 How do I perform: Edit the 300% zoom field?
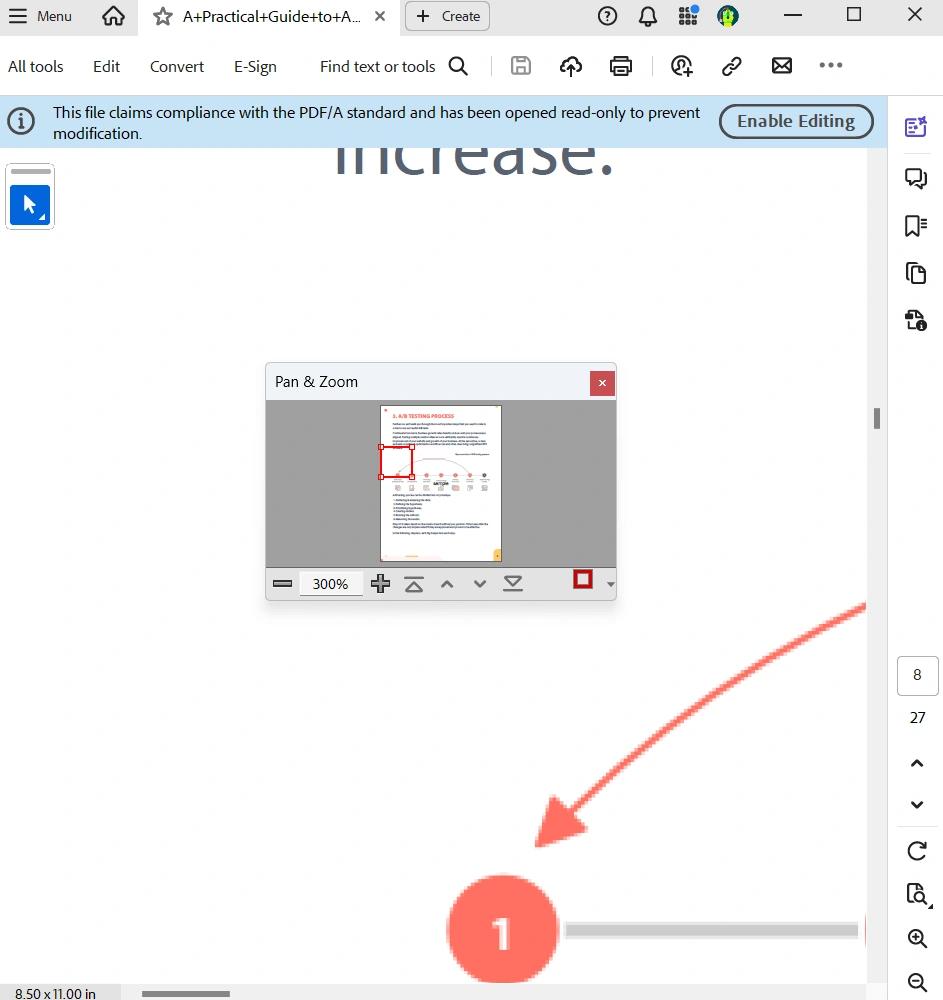(x=330, y=584)
